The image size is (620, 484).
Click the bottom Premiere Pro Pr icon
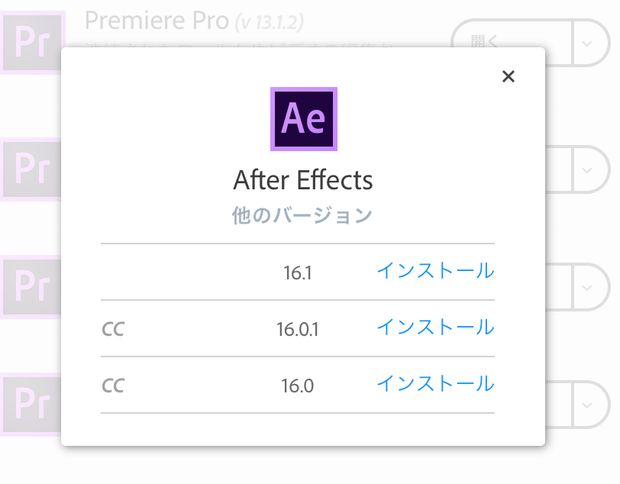tap(31, 404)
